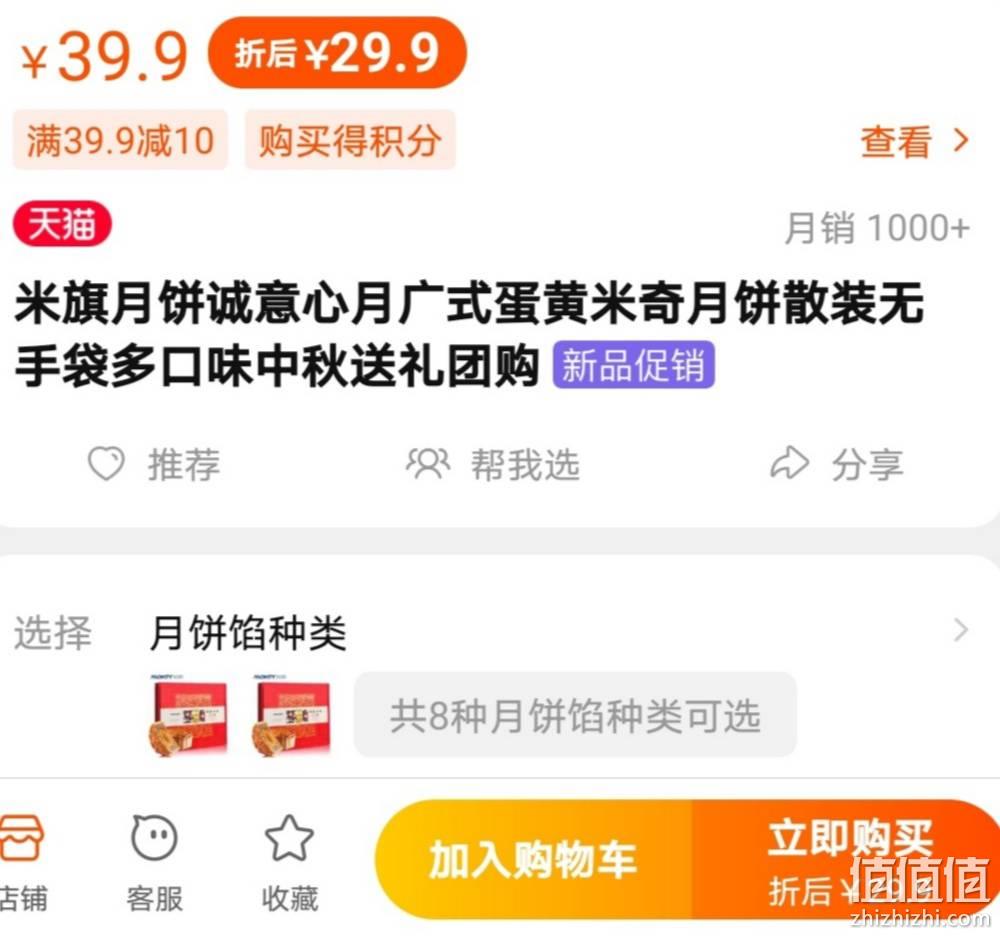The width and height of the screenshot is (1000, 936).
Task: Expand the 月饼馅种类 selection chevron
Action: click(x=961, y=630)
